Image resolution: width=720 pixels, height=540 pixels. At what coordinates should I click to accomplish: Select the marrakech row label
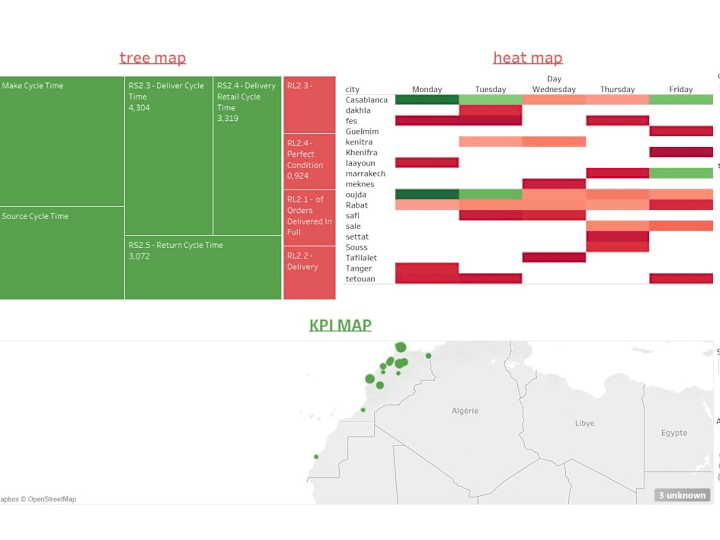(x=366, y=174)
